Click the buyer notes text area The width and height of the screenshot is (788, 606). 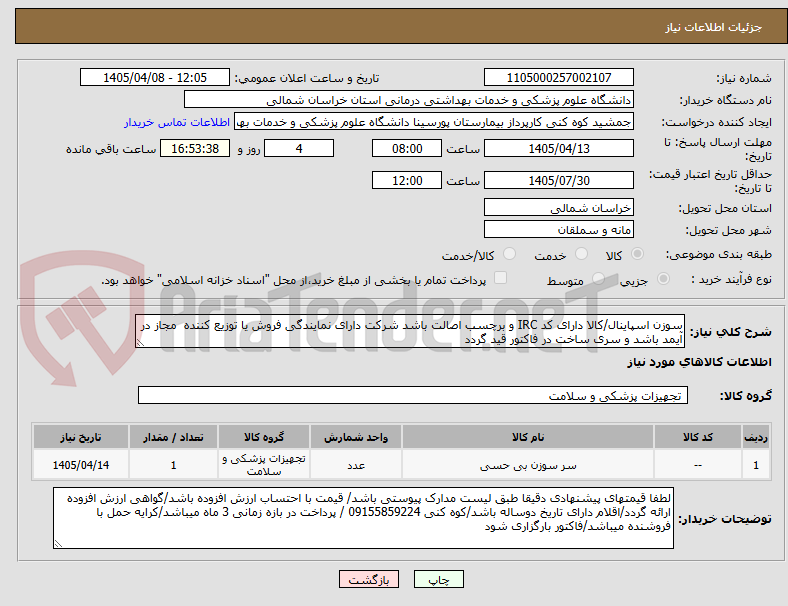(363, 518)
